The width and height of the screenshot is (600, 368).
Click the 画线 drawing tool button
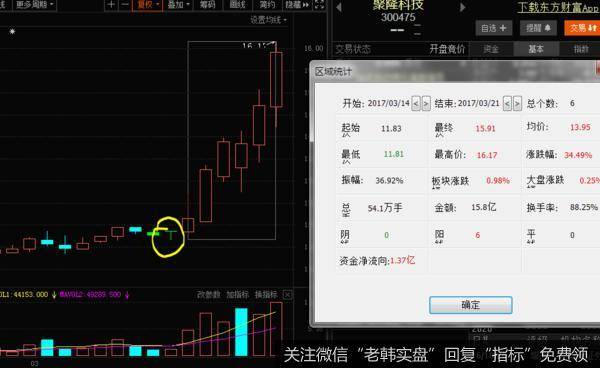coord(237,5)
